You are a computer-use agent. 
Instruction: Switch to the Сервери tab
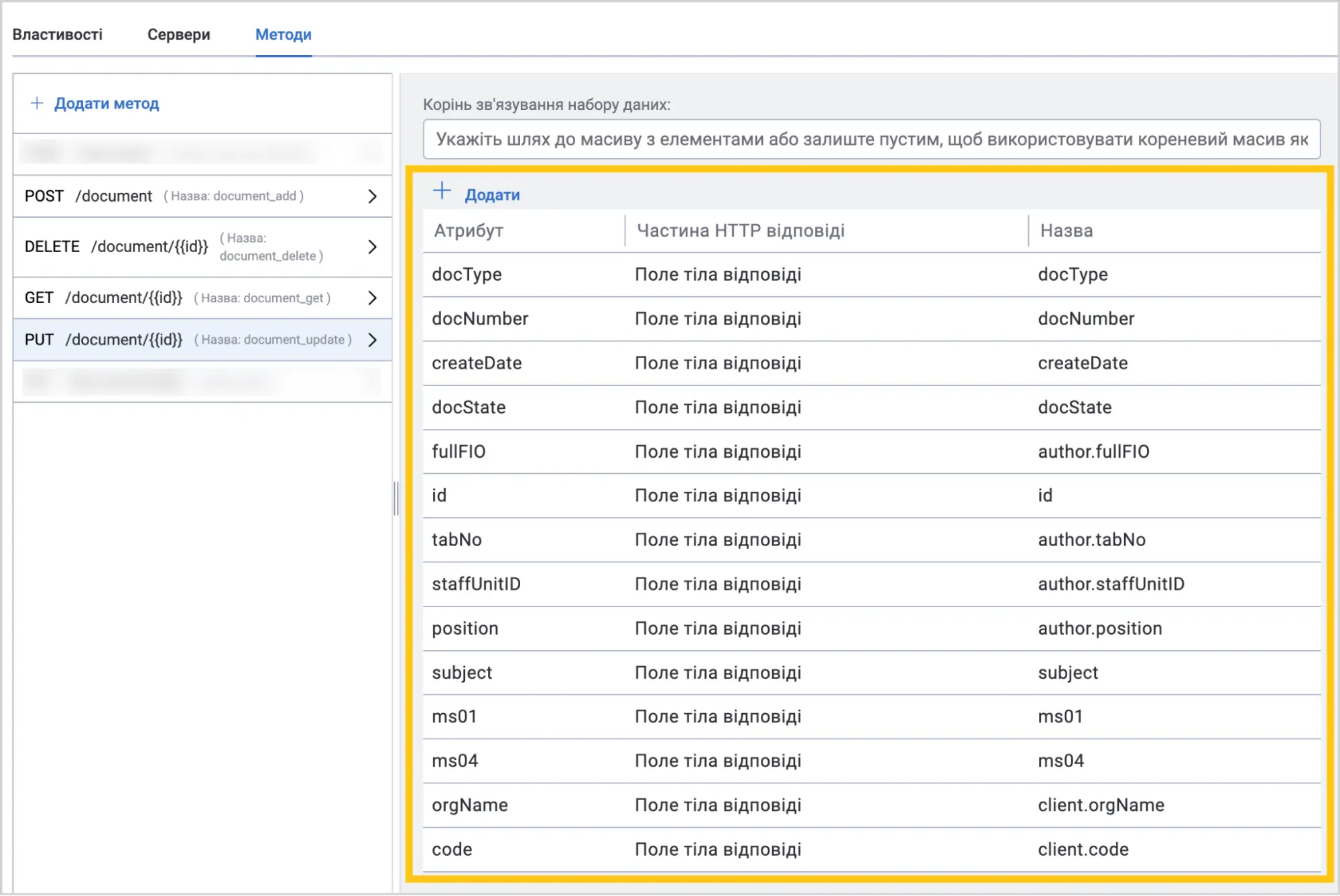point(179,34)
